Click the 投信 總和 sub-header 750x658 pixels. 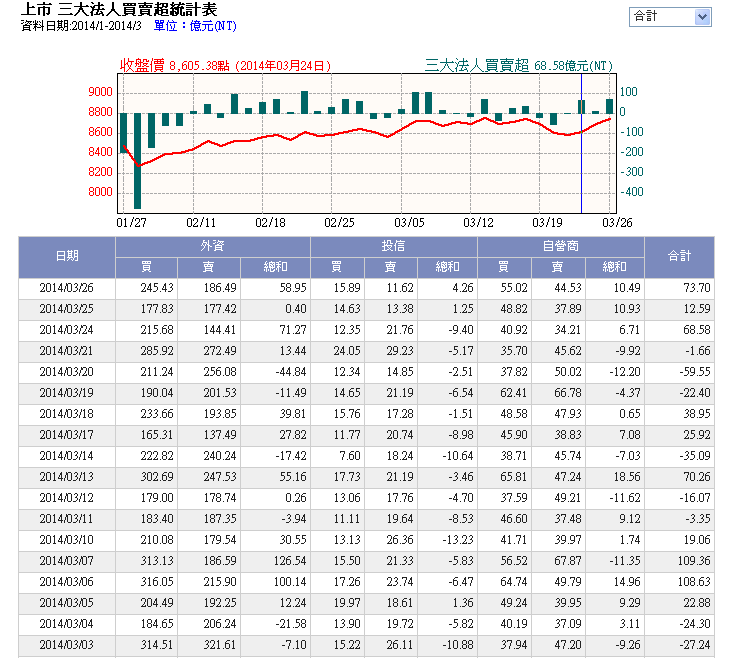pos(447,267)
